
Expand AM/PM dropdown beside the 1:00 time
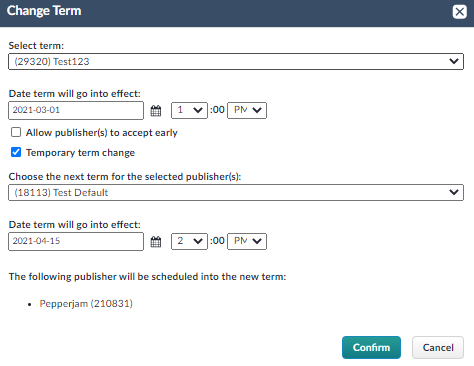247,110
